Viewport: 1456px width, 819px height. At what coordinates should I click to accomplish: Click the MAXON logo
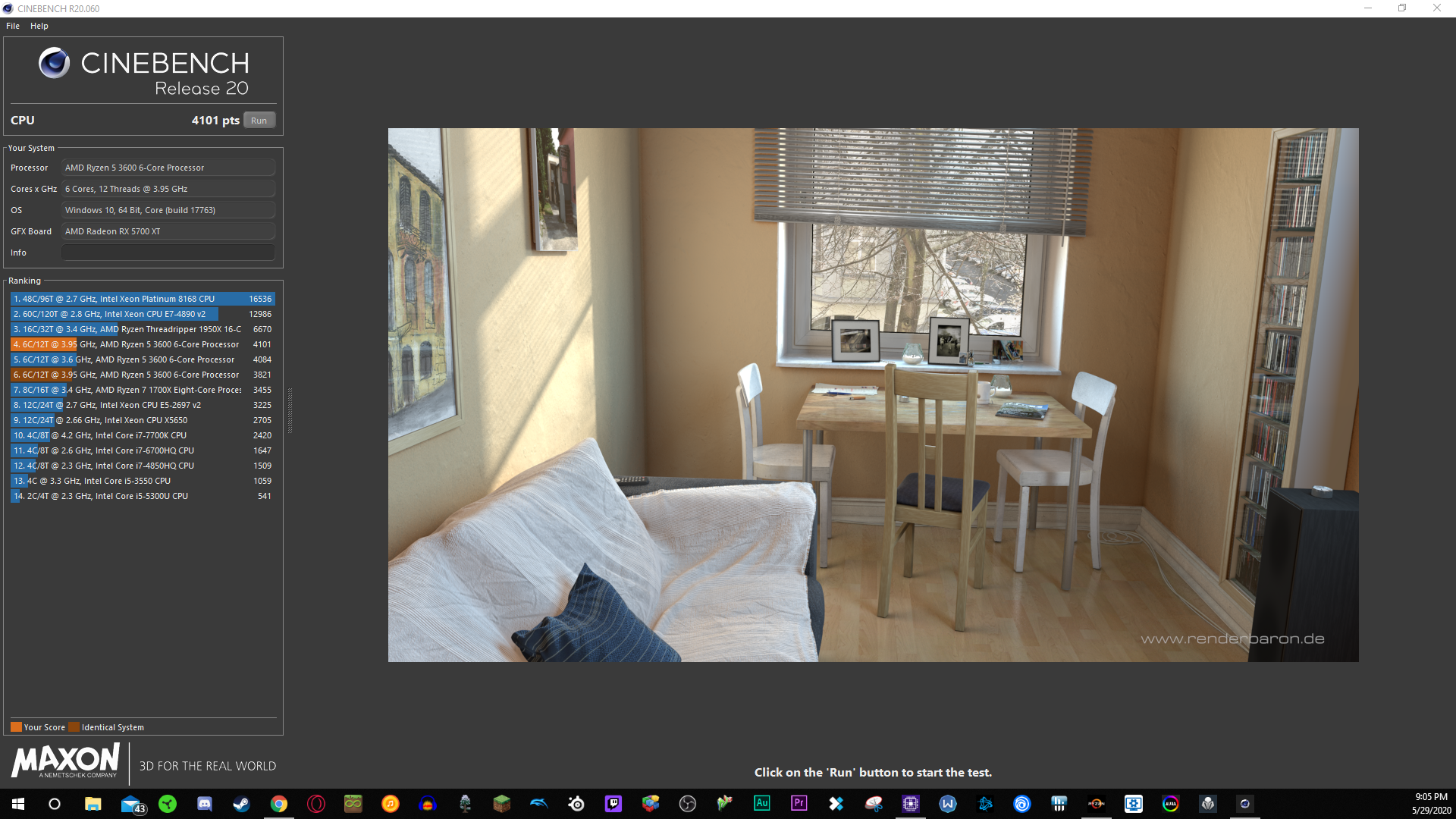point(66,761)
